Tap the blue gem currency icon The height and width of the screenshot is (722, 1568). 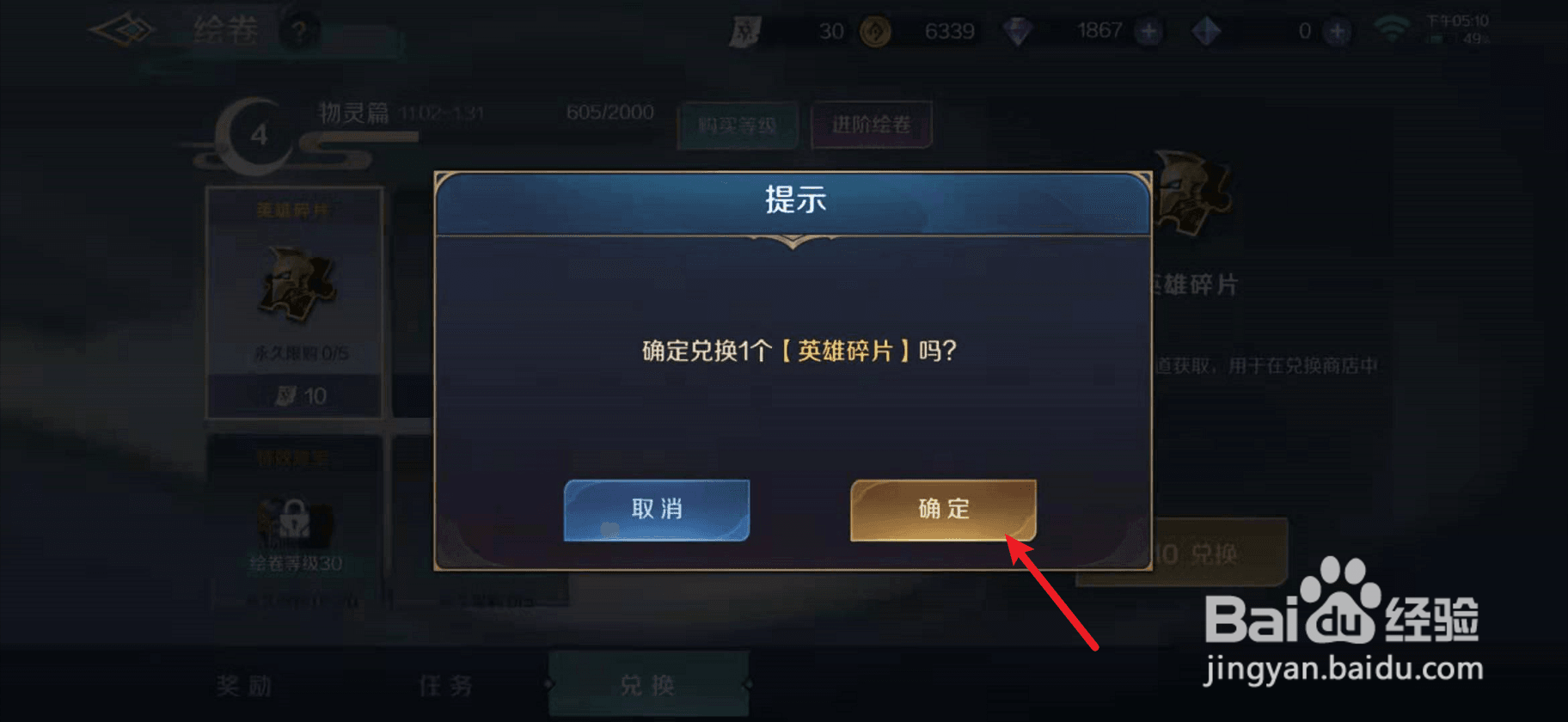(1206, 33)
